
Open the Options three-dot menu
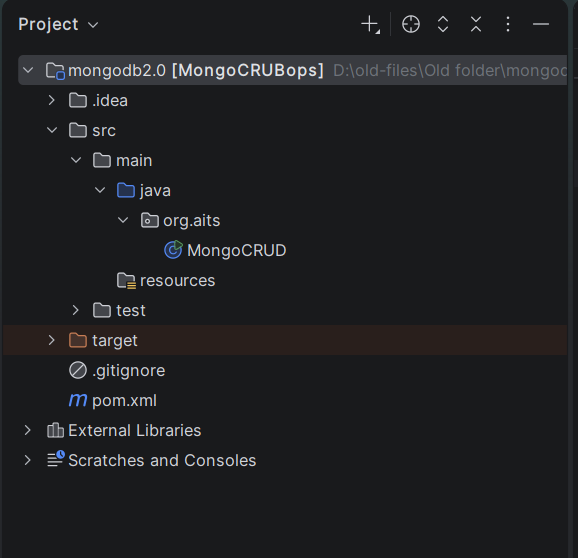pos(508,25)
